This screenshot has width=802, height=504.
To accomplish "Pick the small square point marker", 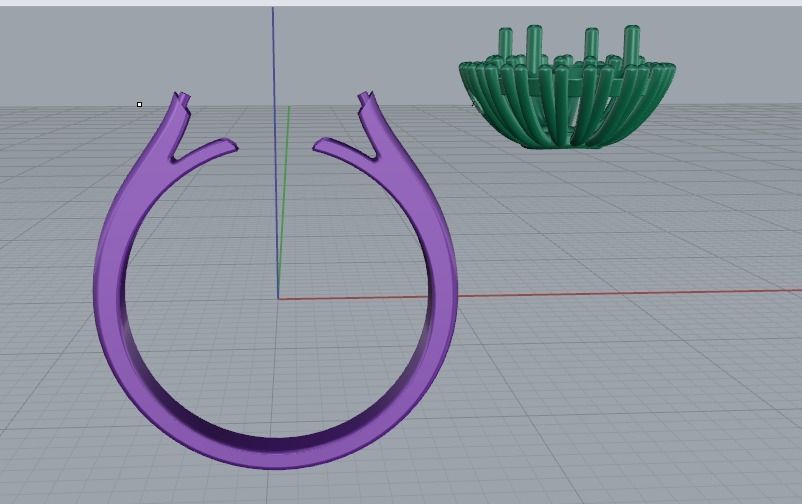I will pos(140,104).
